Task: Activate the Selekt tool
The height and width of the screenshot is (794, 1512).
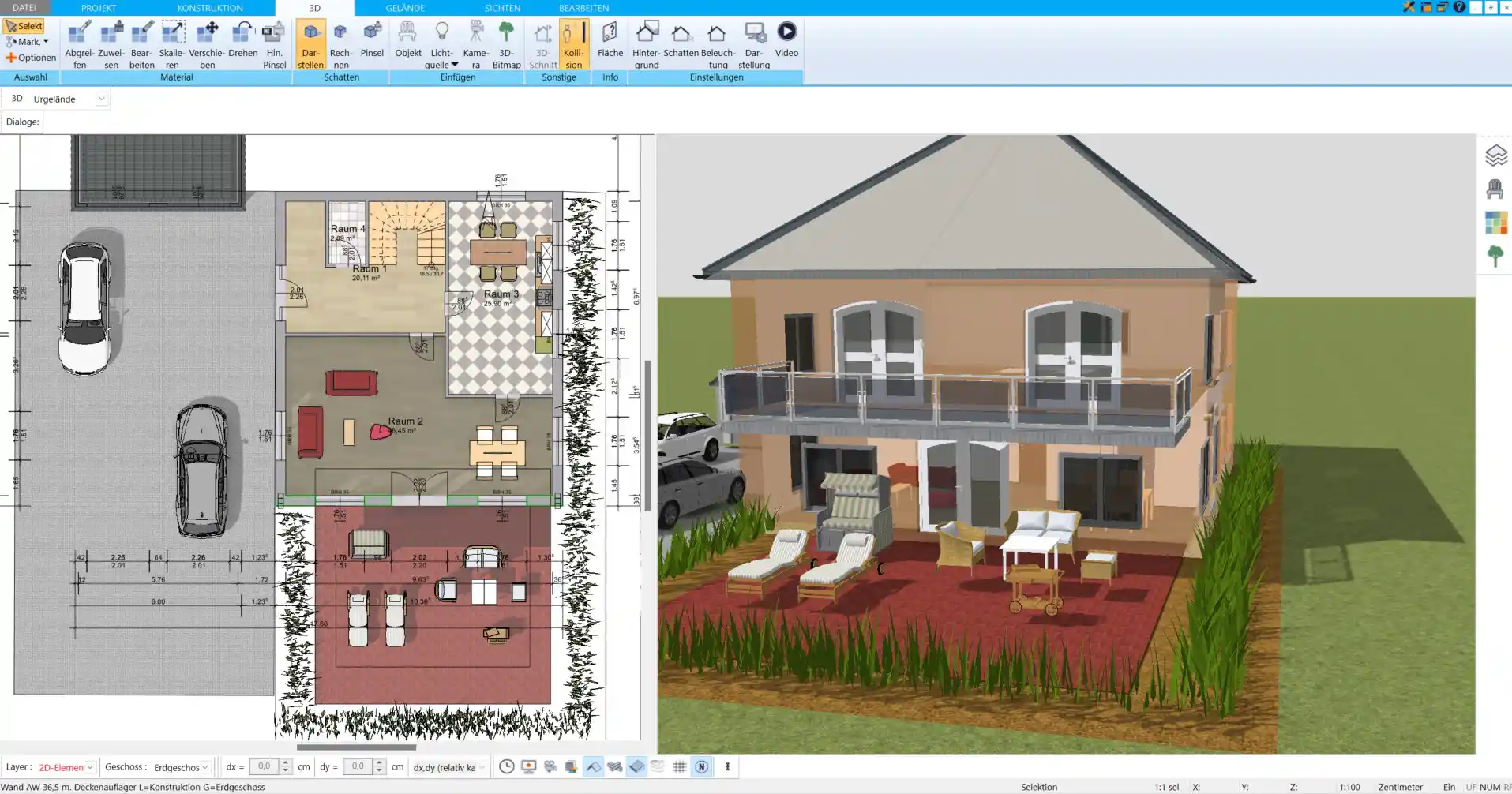Action: point(24,26)
